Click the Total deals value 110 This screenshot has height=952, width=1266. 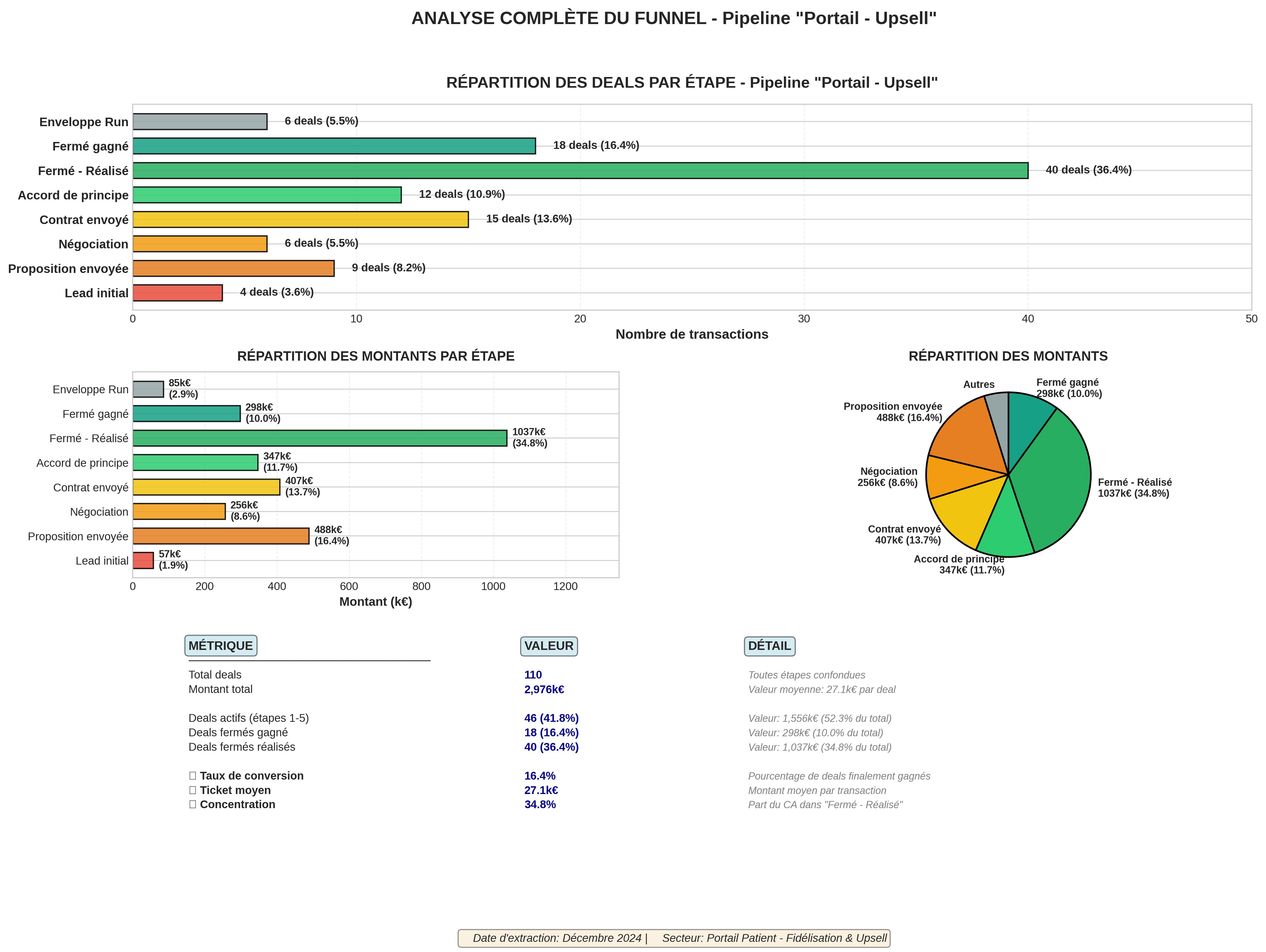click(532, 675)
